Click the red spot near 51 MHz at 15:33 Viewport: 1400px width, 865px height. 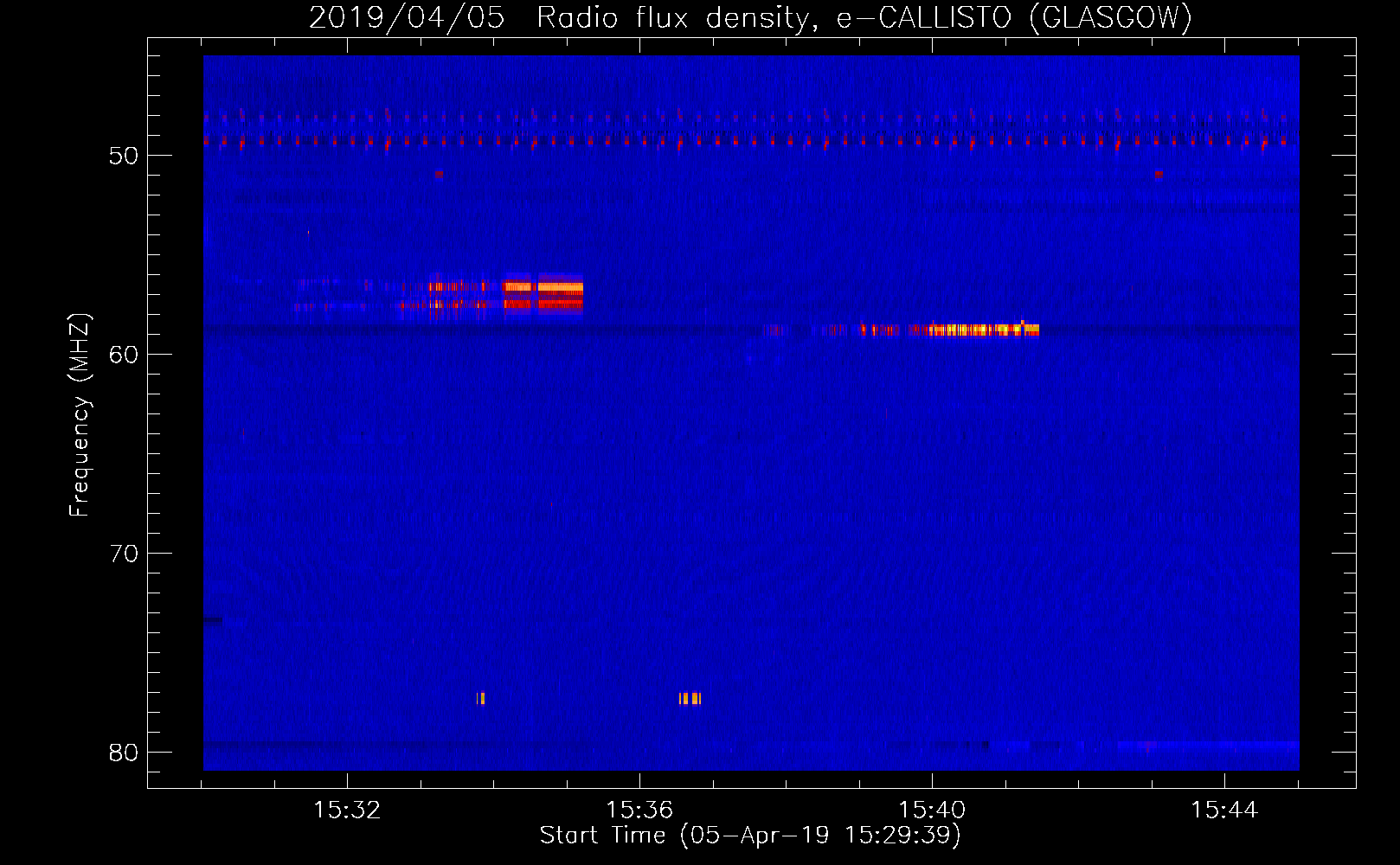pyautogui.click(x=439, y=174)
